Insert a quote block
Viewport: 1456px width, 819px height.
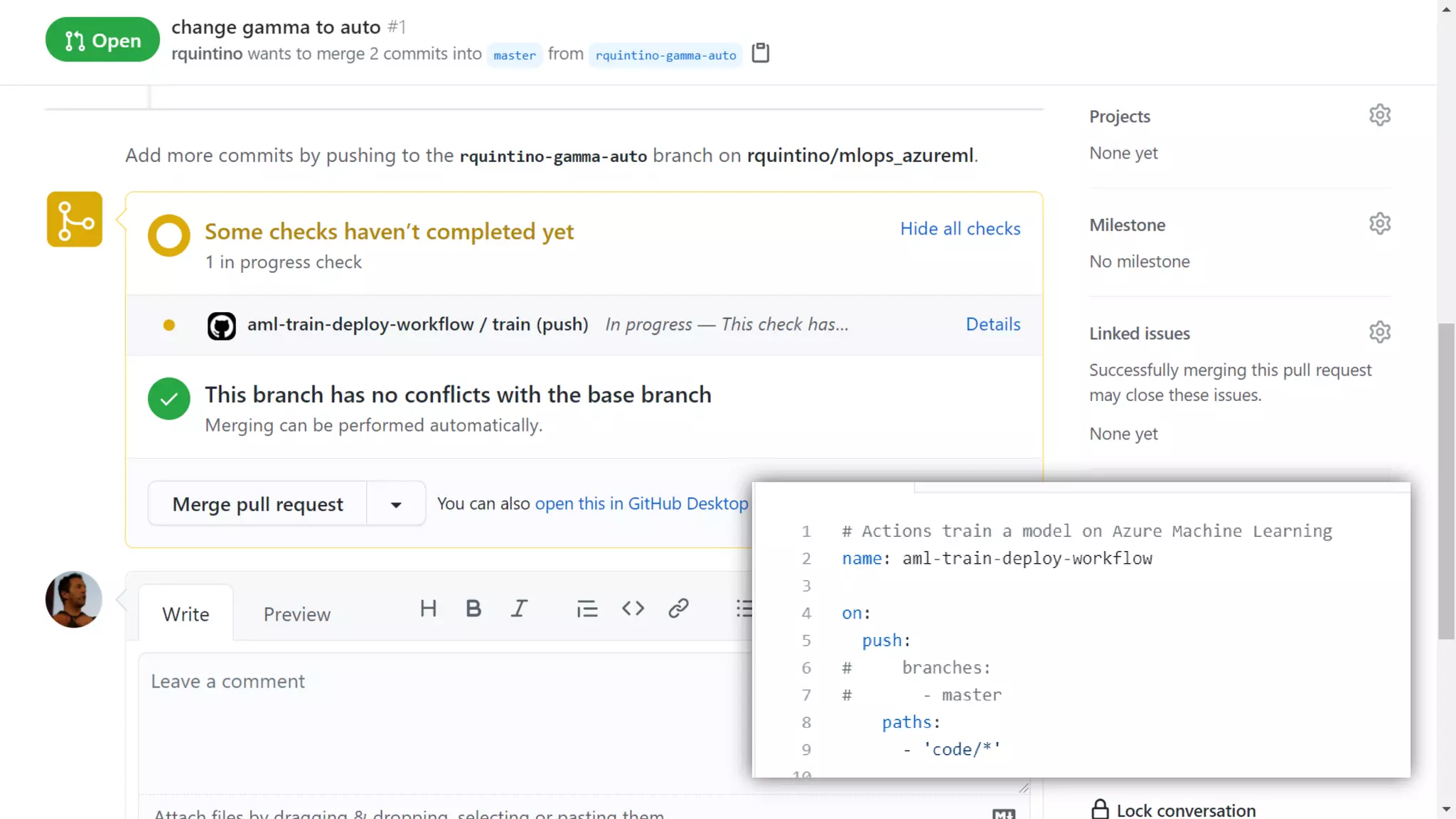587,609
